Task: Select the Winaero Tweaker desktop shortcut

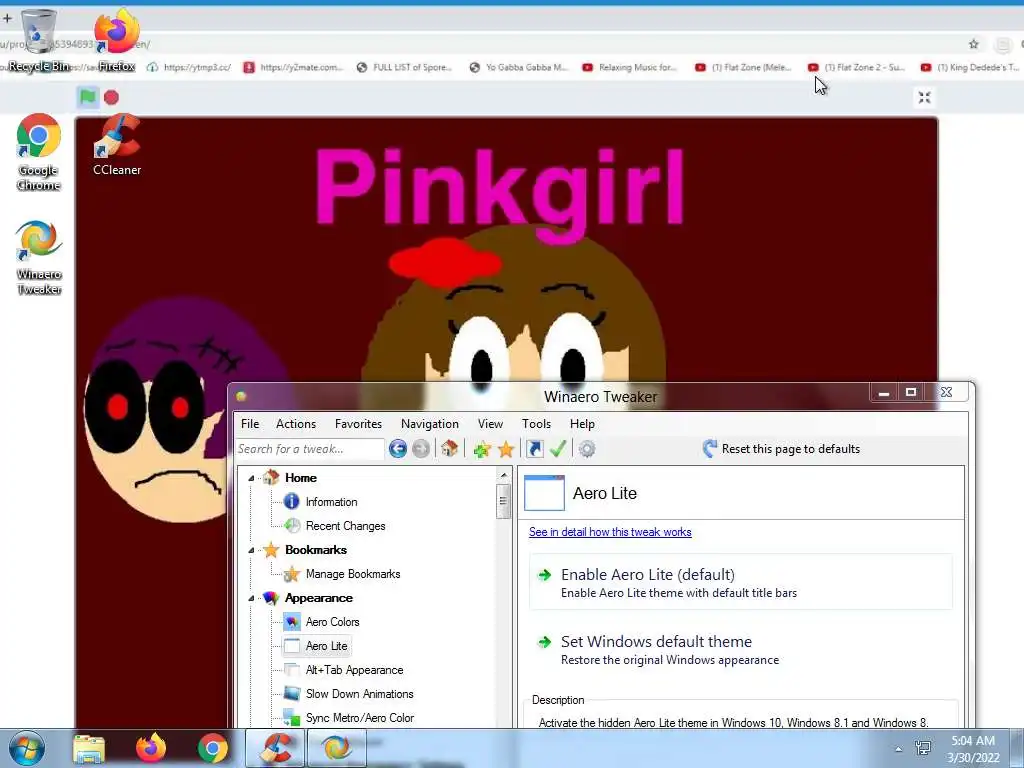Action: click(39, 259)
